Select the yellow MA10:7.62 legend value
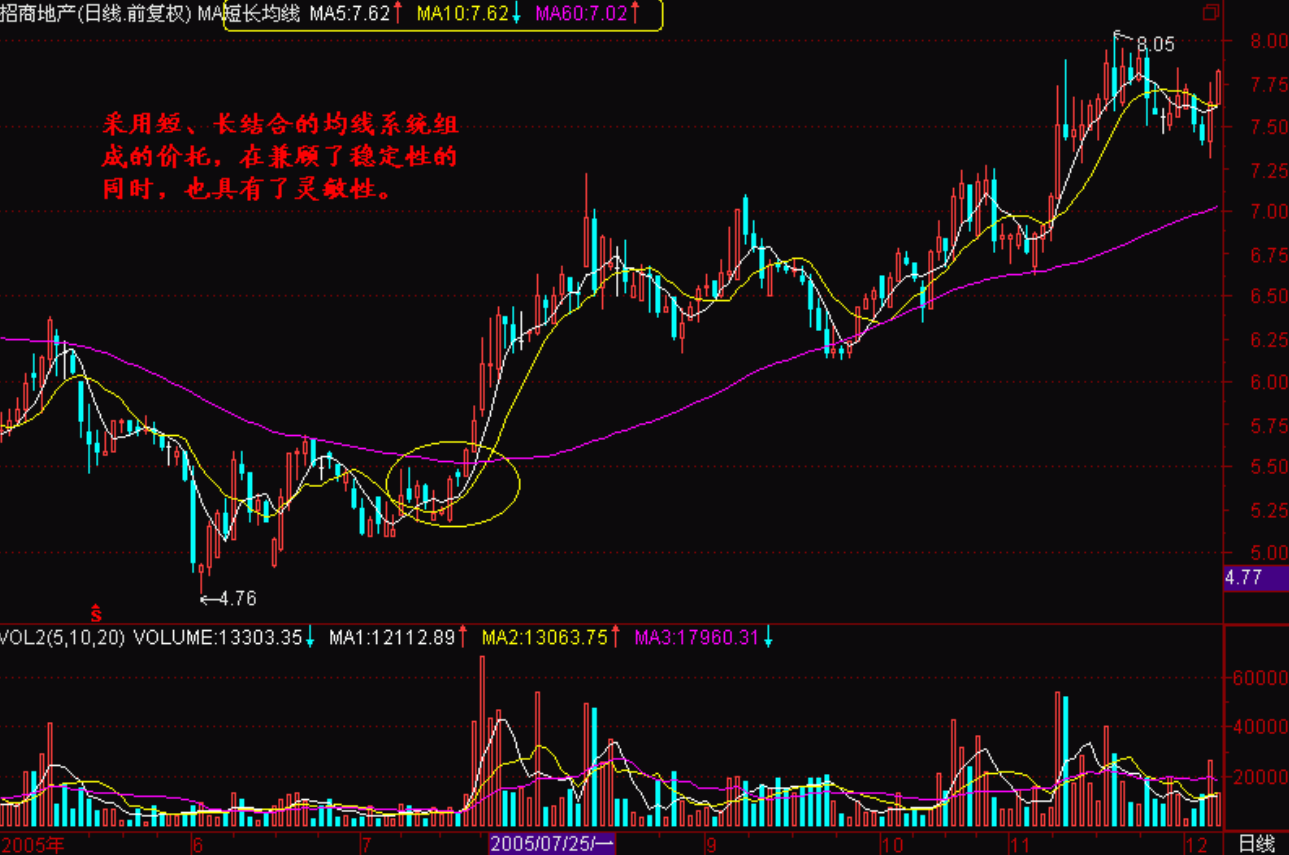 pos(462,14)
